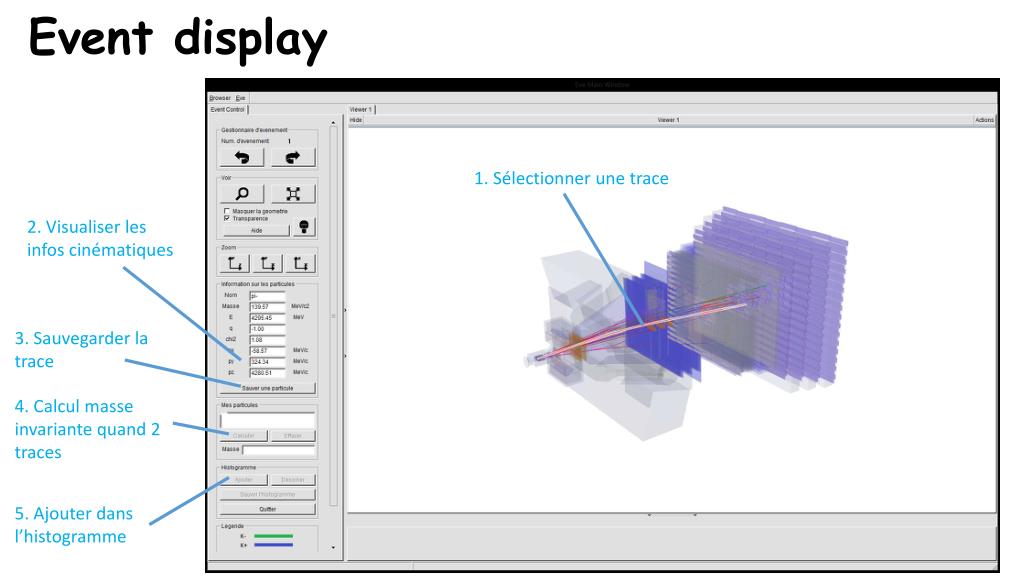Click the Event Control vertical scrollbar track

click(333, 316)
